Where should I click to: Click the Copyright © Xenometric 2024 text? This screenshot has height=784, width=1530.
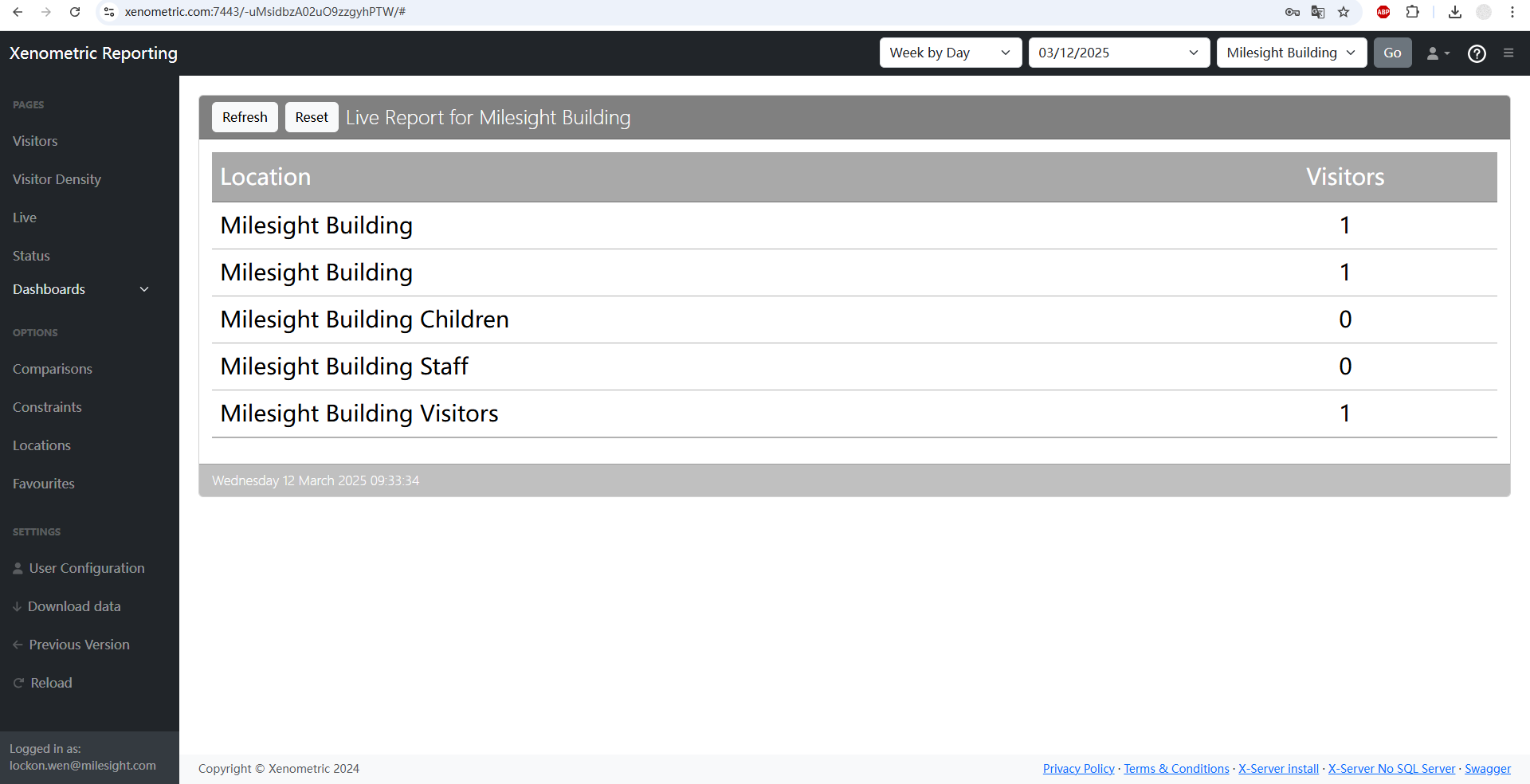coord(279,769)
